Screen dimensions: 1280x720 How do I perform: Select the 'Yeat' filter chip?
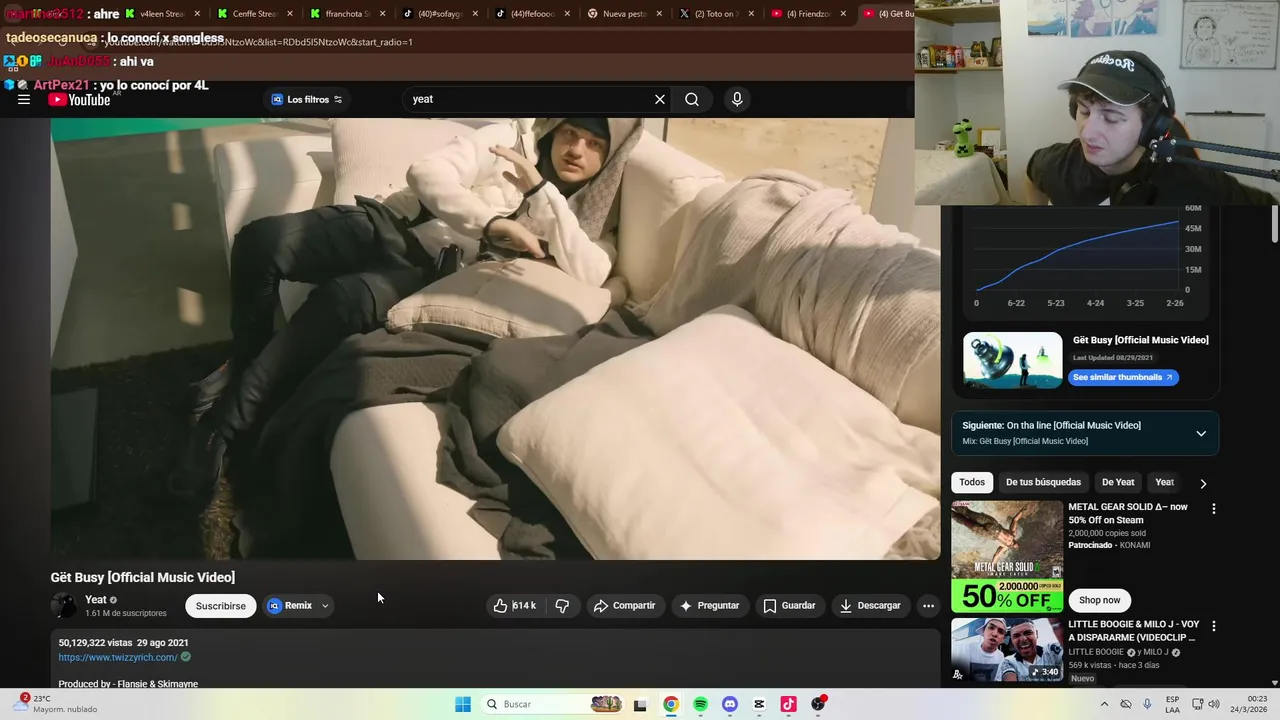pyautogui.click(x=1164, y=482)
